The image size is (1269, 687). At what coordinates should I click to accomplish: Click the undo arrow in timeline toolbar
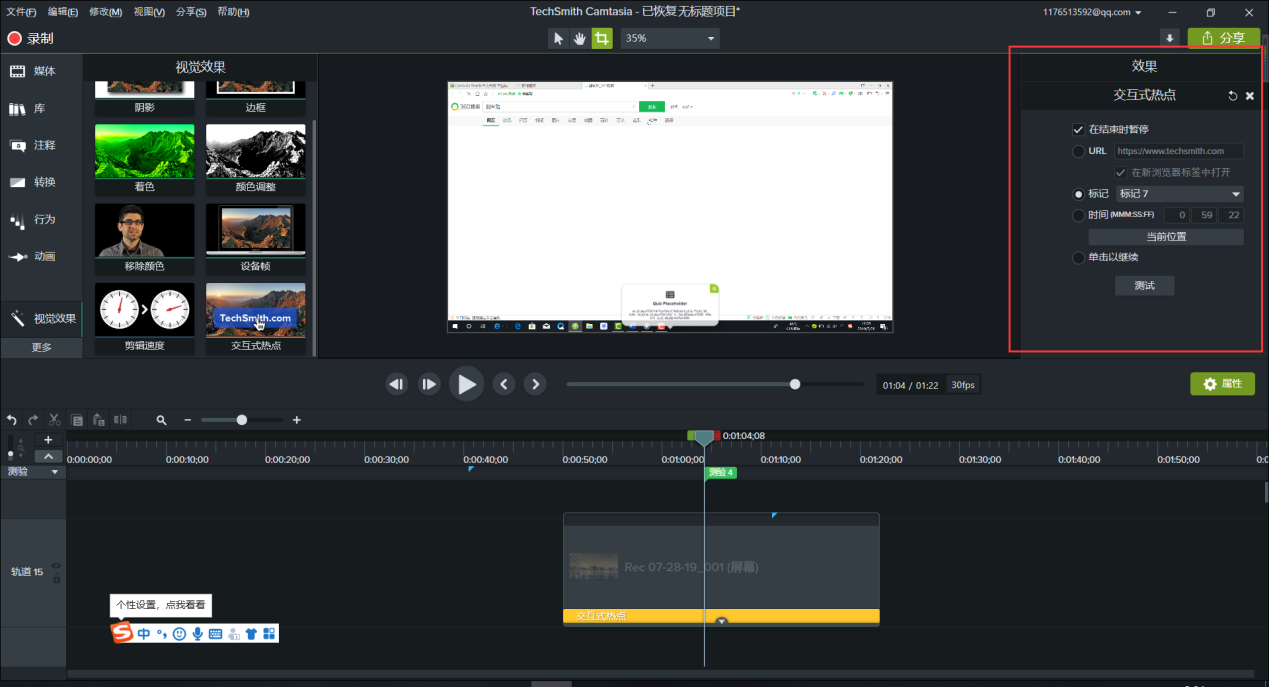[12, 420]
